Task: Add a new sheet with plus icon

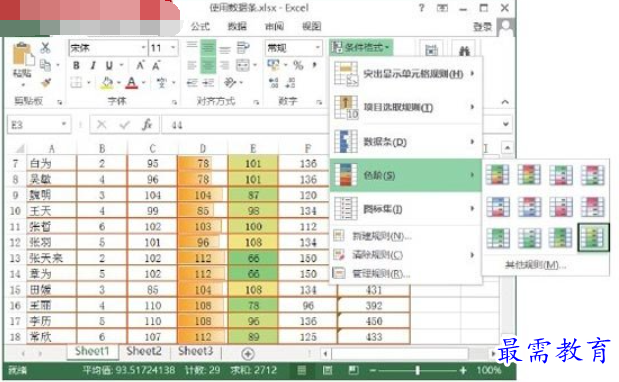Action: point(248,354)
